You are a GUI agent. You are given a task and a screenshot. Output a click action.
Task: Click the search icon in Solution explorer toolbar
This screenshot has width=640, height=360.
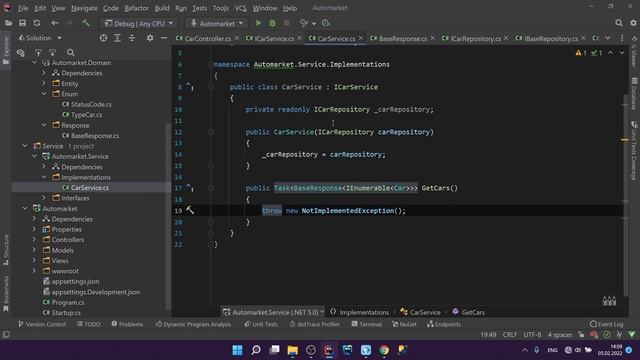point(71,53)
